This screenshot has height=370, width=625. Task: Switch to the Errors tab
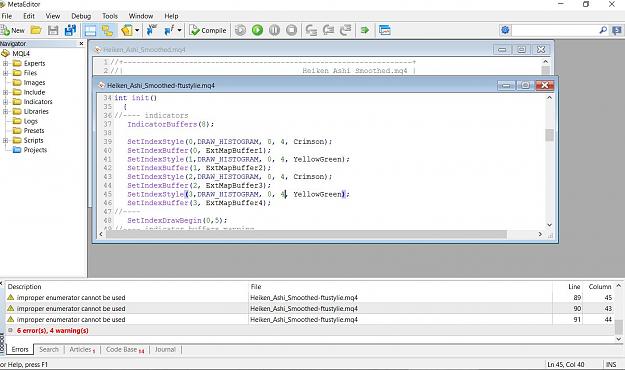(x=20, y=350)
